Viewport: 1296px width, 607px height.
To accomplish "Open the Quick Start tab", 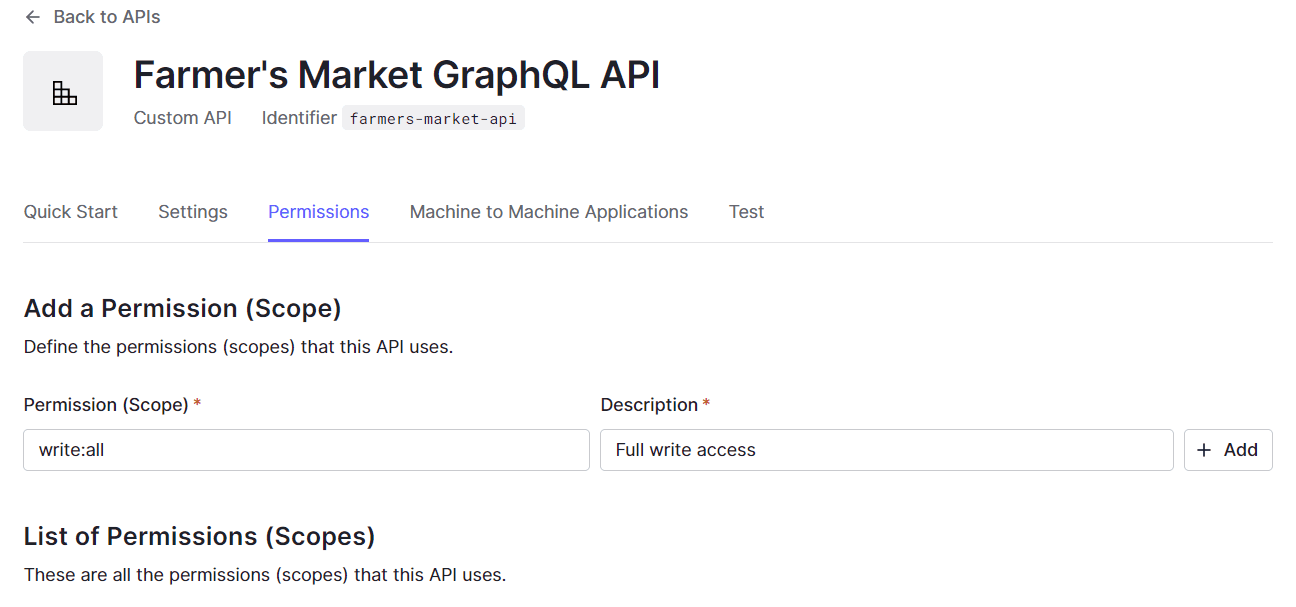I will (71, 212).
